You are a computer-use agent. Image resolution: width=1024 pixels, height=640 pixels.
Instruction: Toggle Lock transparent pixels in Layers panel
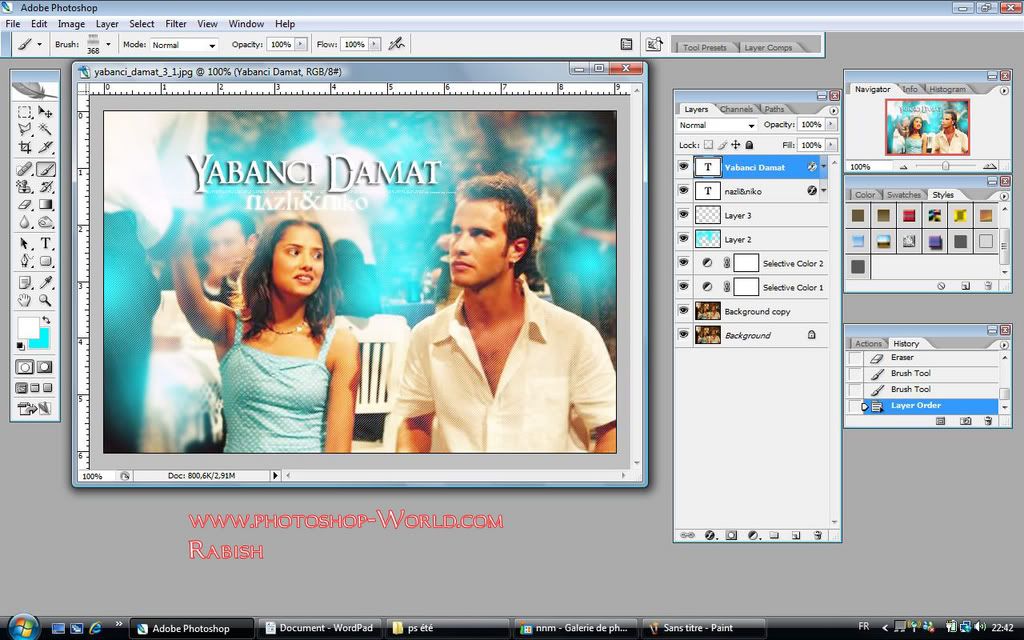pyautogui.click(x=709, y=145)
